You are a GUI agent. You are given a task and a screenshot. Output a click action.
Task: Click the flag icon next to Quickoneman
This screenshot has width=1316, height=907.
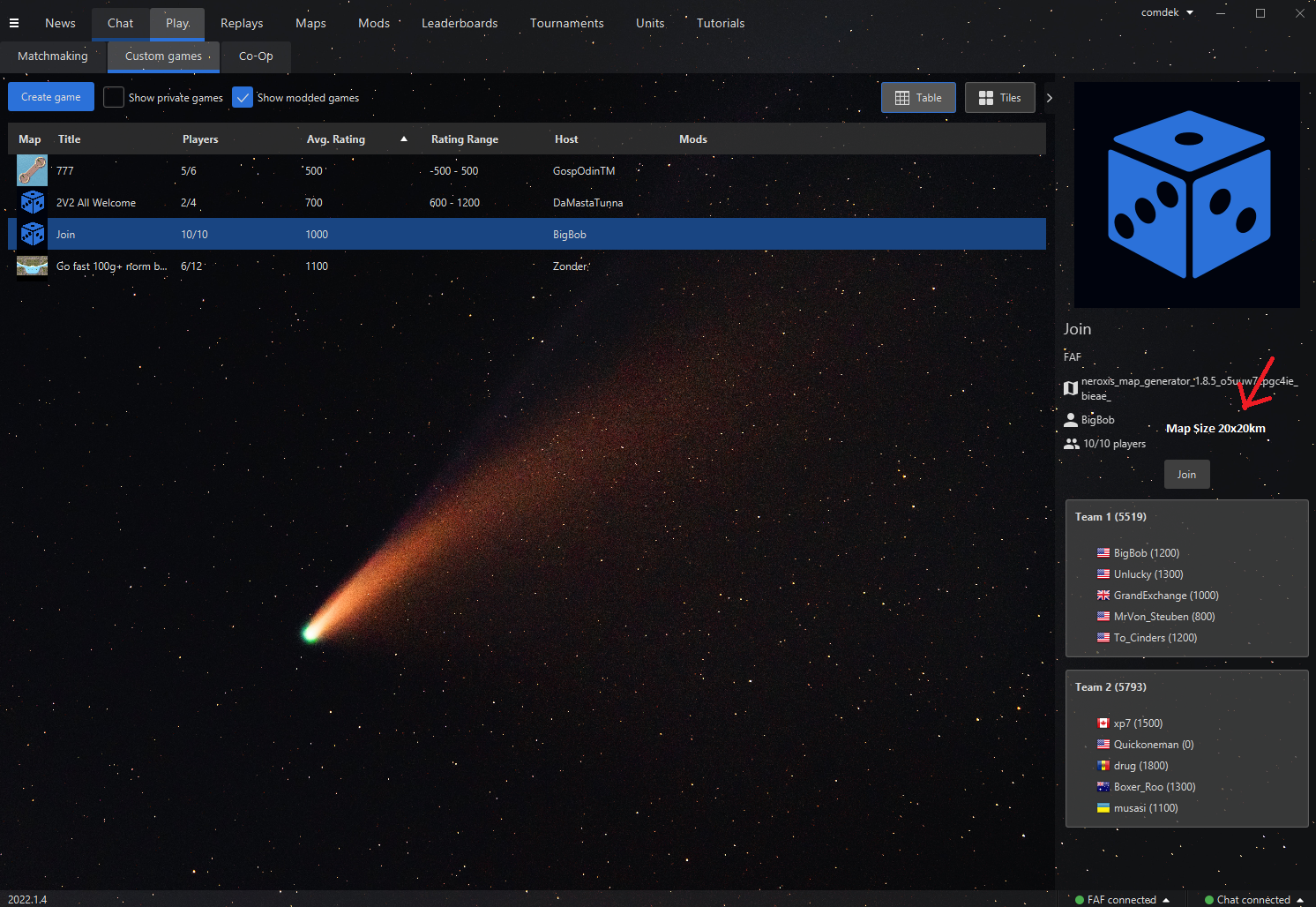(1103, 745)
